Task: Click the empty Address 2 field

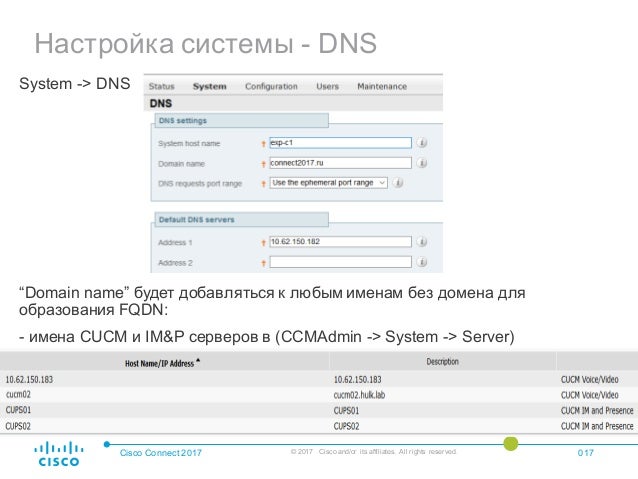Action: point(340,262)
